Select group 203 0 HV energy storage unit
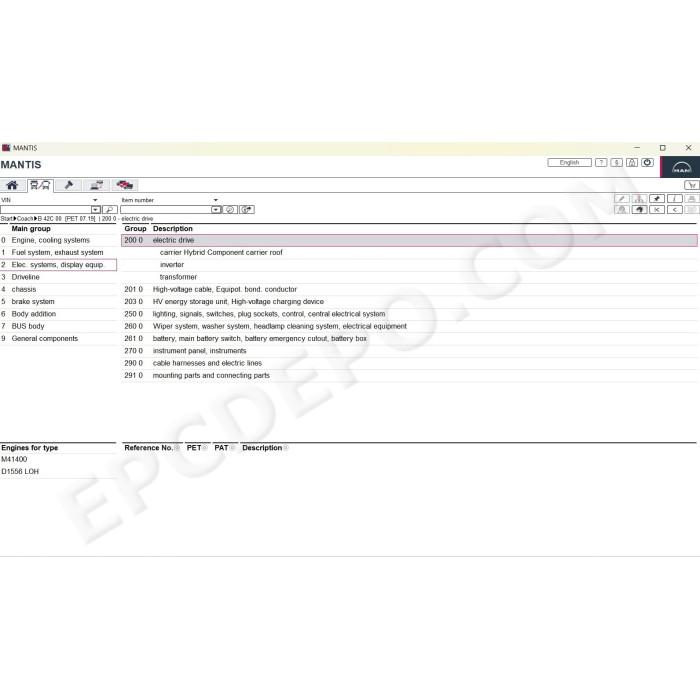The height and width of the screenshot is (700, 700). tap(409, 302)
